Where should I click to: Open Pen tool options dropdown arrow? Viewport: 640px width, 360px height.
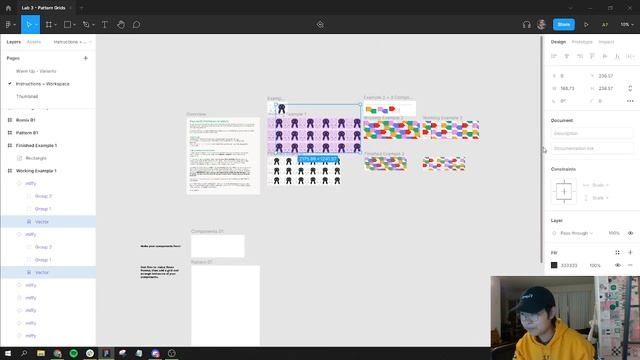[x=93, y=25]
